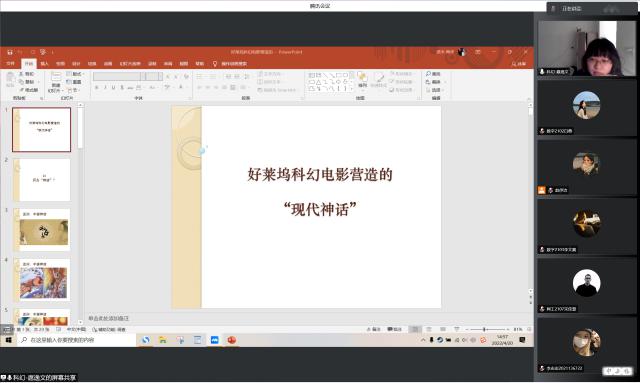The image size is (640, 383).
Task: Click the zoom slider in status bar
Action: click(488, 329)
